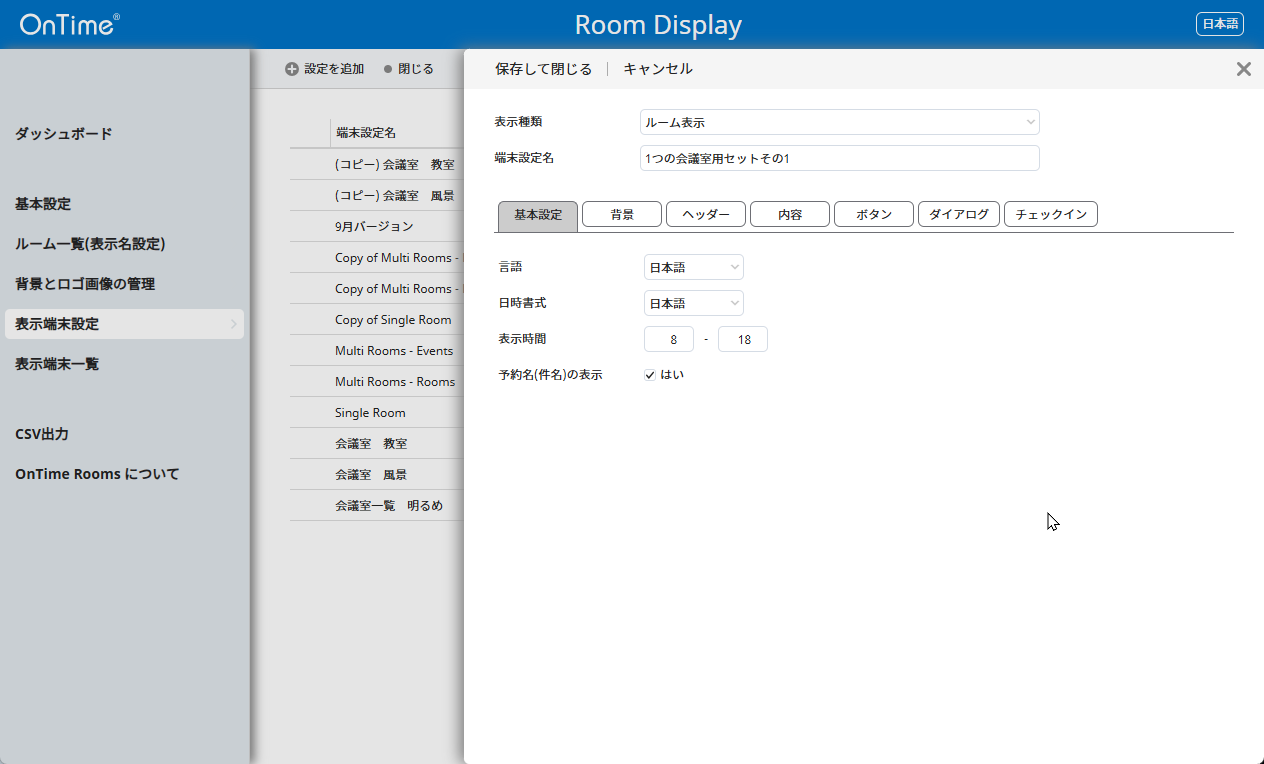Viewport: 1264px width, 764px height.
Task: Select 背景とロゴ画像の管理 in the sidebar
Action: (85, 284)
